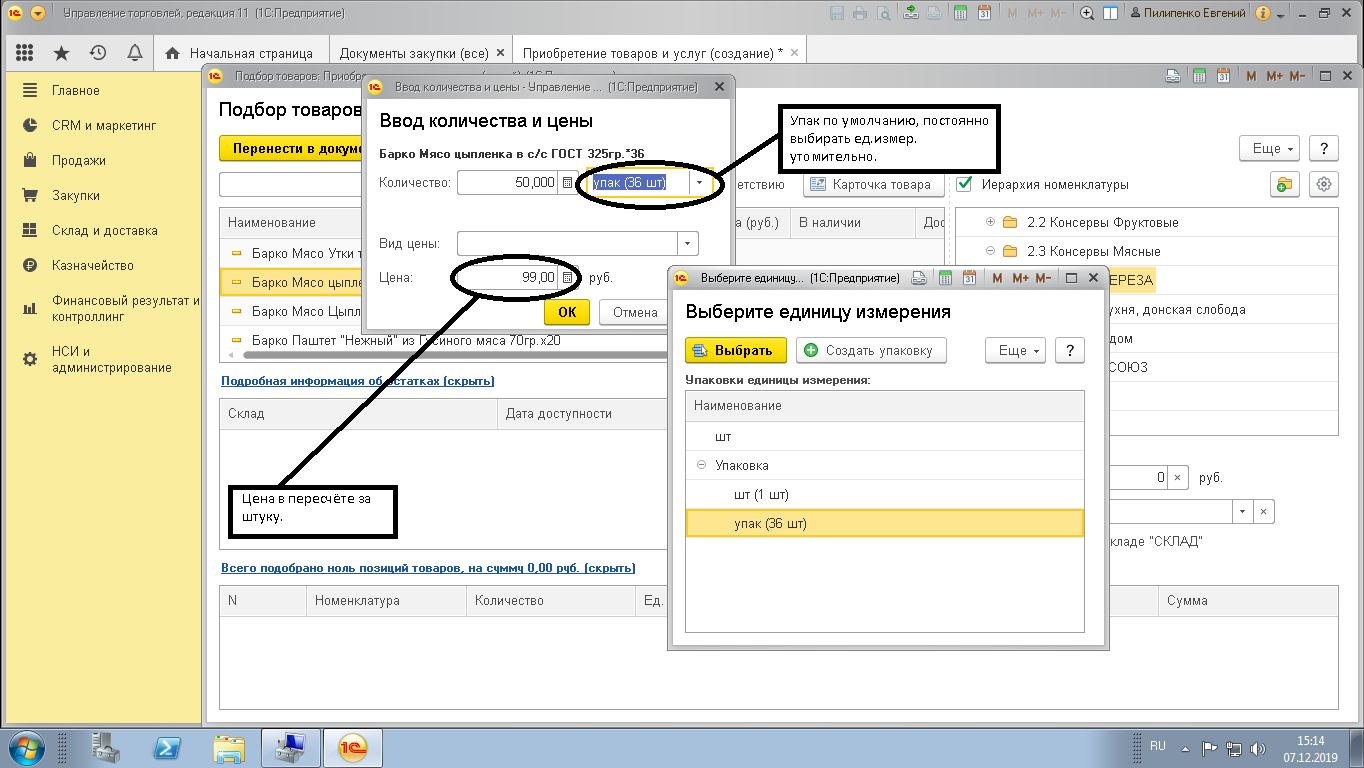Click the Создать упаковку button
The width and height of the screenshot is (1364, 768).
(870, 350)
